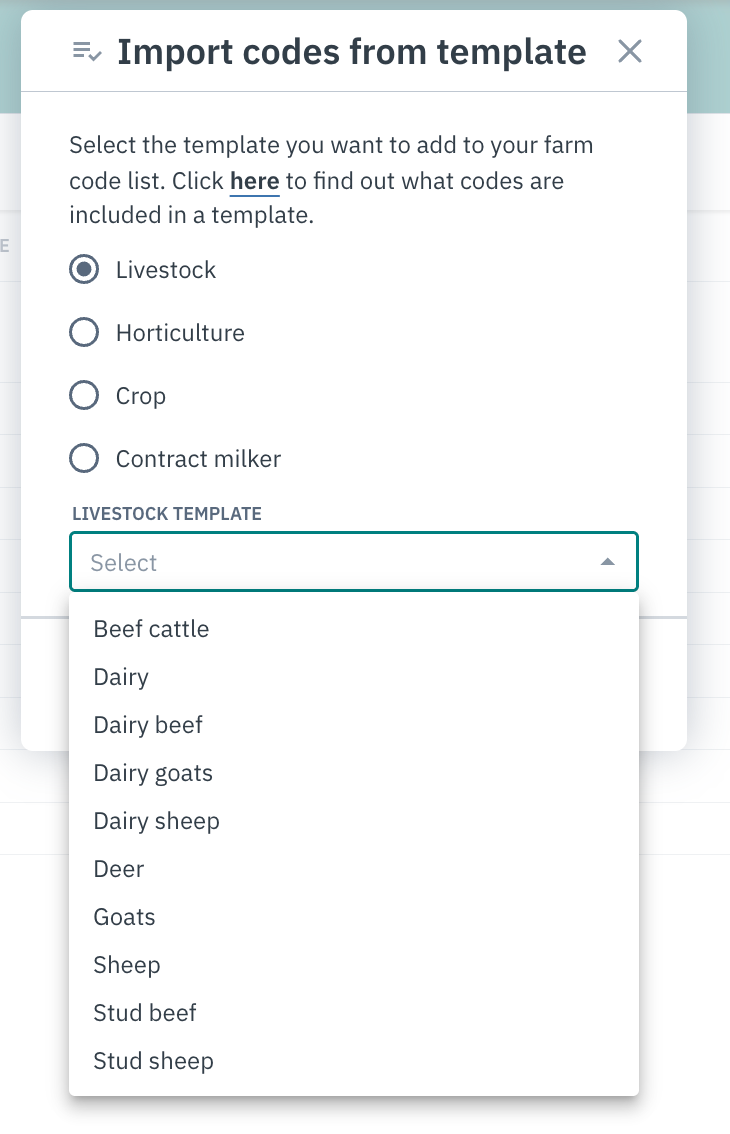Select the Livestock radio button
Viewport: 730px width, 1134px height.
pos(84,270)
